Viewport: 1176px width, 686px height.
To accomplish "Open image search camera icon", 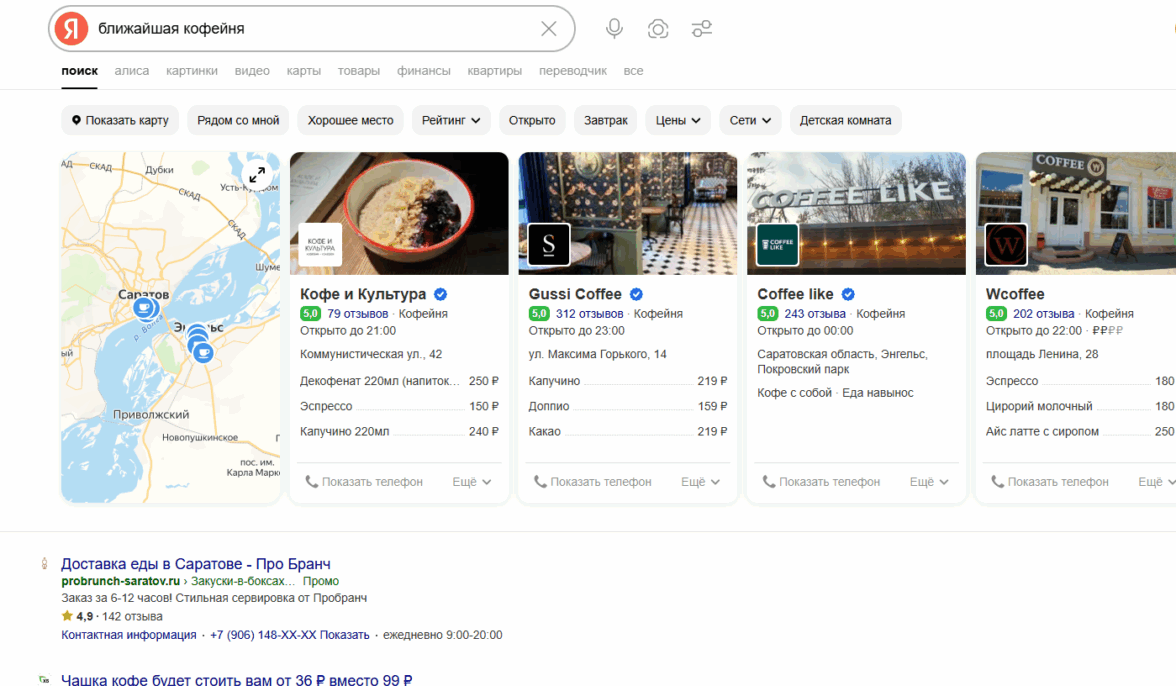I will (x=658, y=28).
